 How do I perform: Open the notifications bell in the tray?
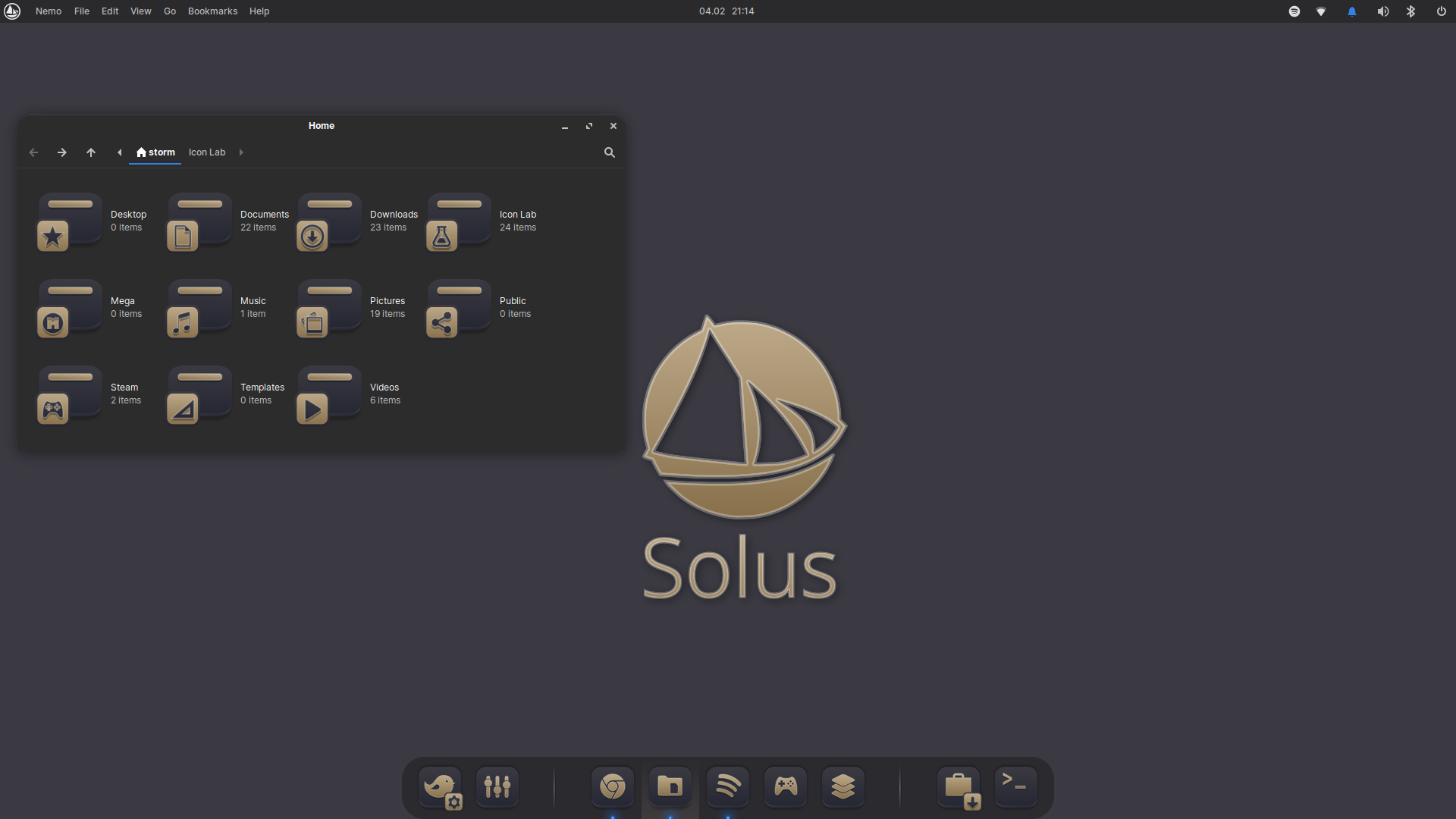click(x=1352, y=11)
